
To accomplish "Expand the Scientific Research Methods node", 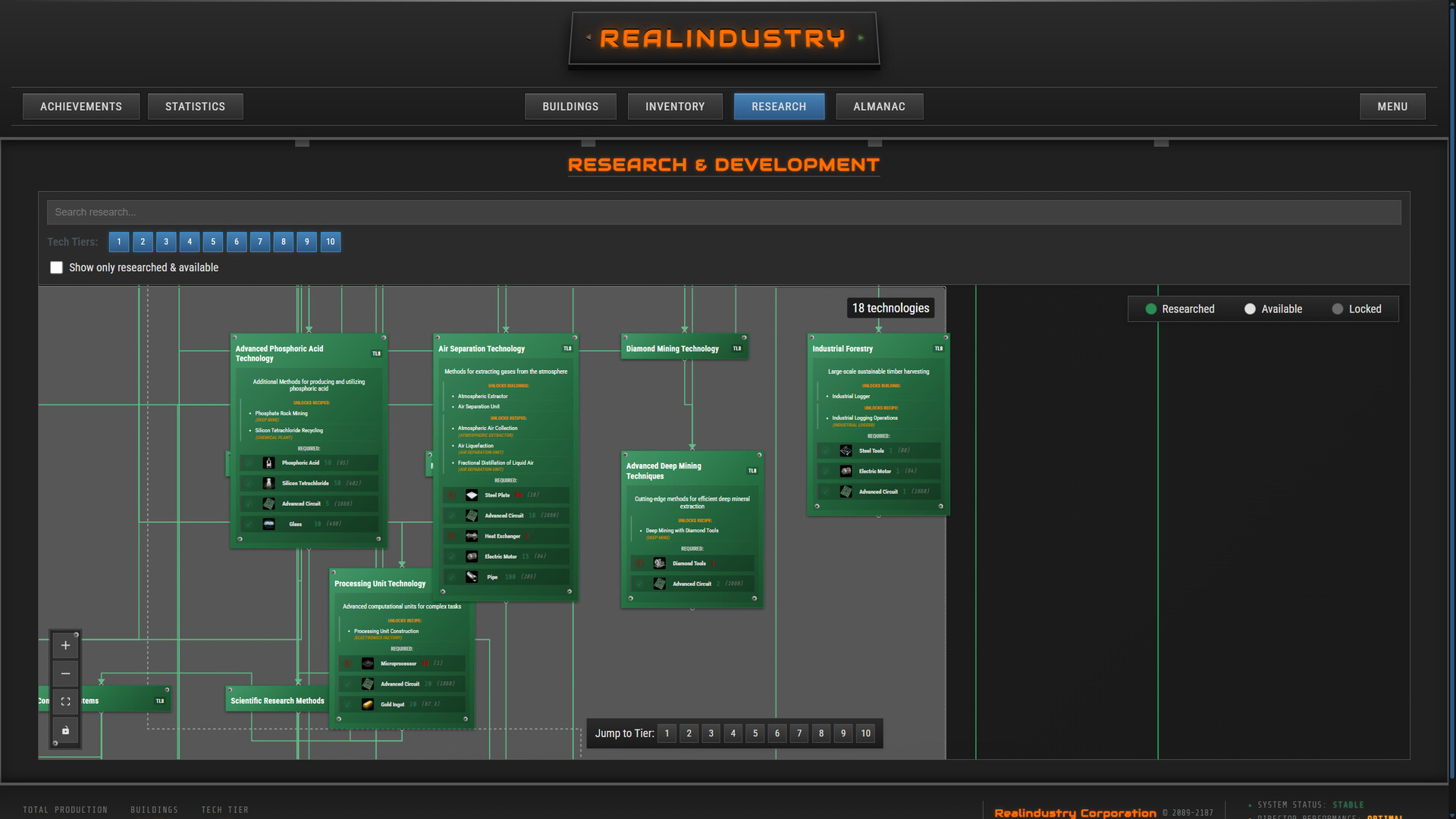I will pos(277,700).
